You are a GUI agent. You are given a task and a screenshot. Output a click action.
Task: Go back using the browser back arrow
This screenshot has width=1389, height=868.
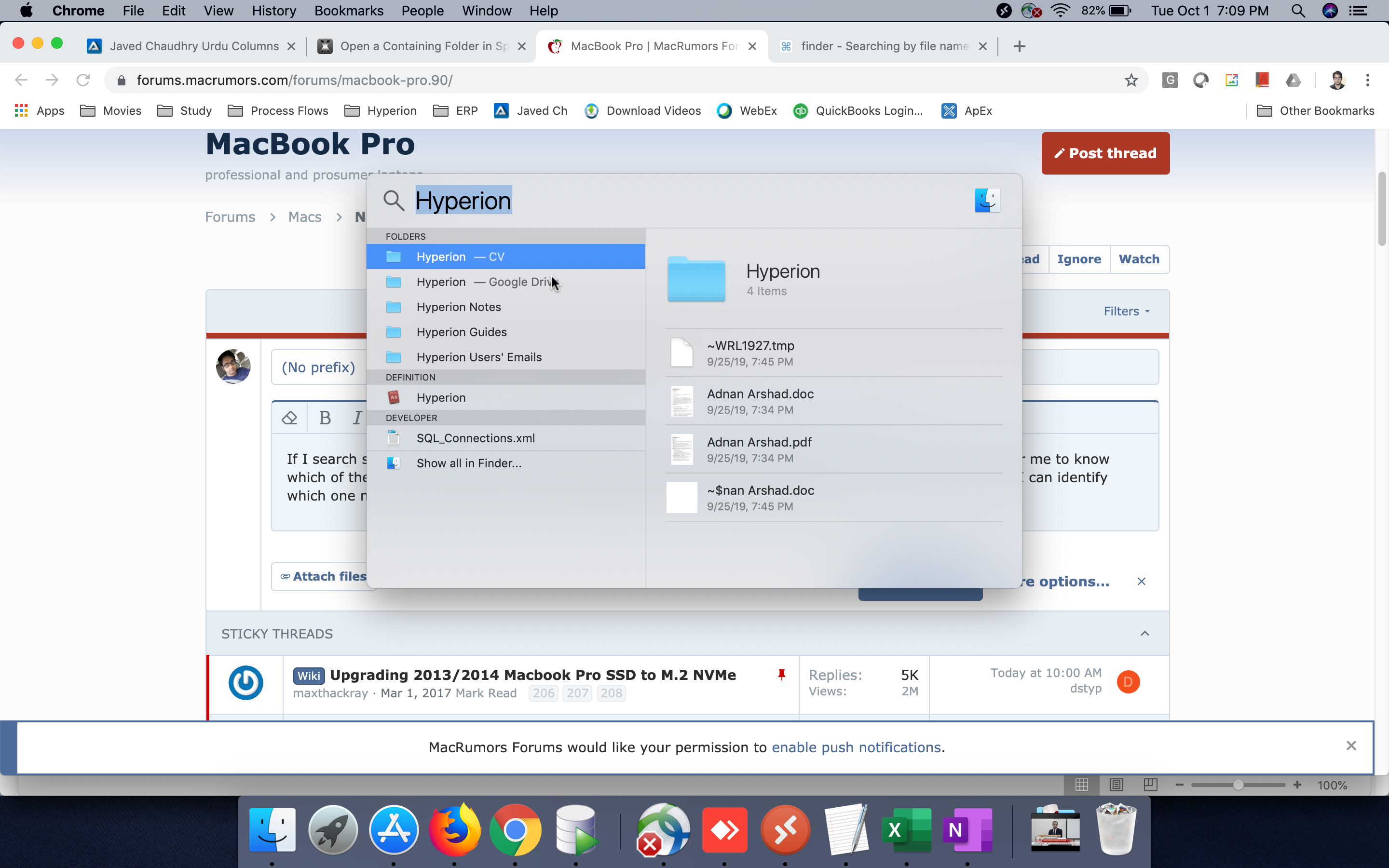(21, 80)
